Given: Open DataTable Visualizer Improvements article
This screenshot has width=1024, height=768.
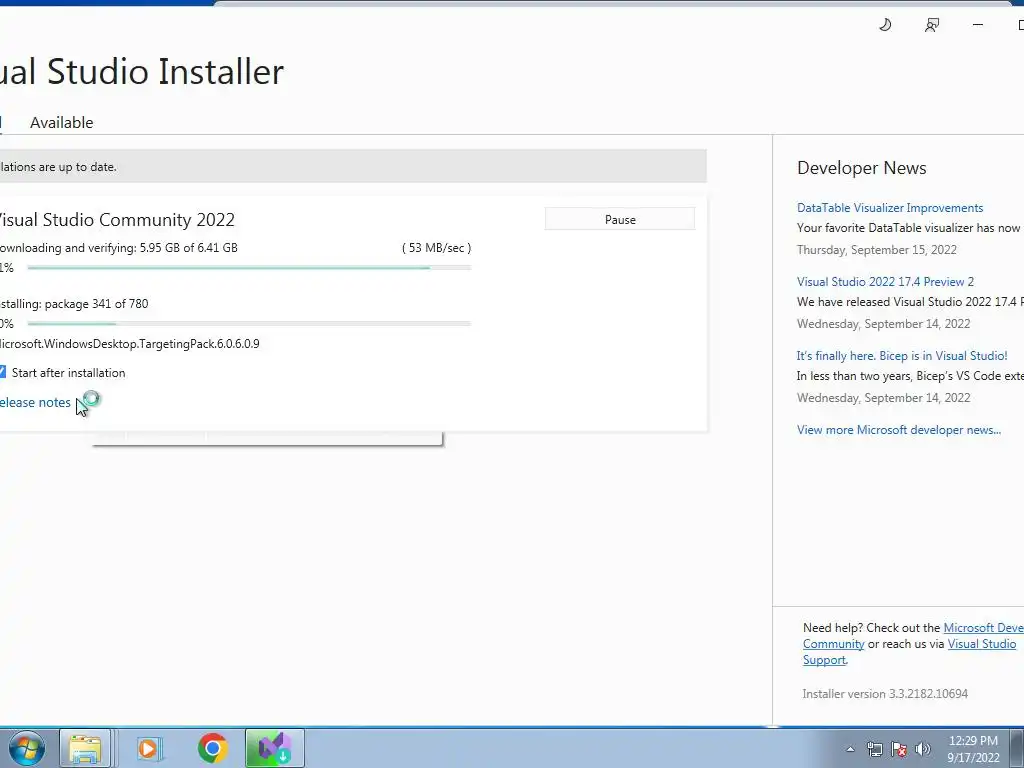Looking at the screenshot, I should pos(889,208).
